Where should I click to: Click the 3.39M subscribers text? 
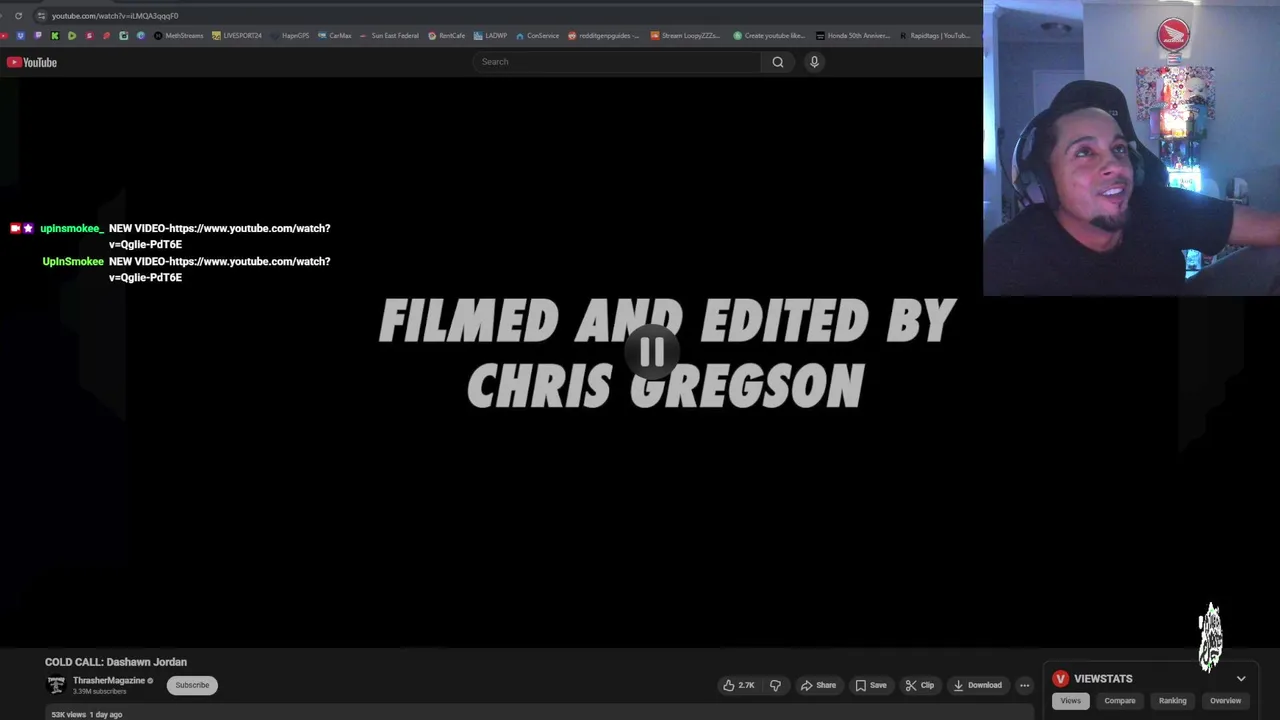(x=99, y=692)
